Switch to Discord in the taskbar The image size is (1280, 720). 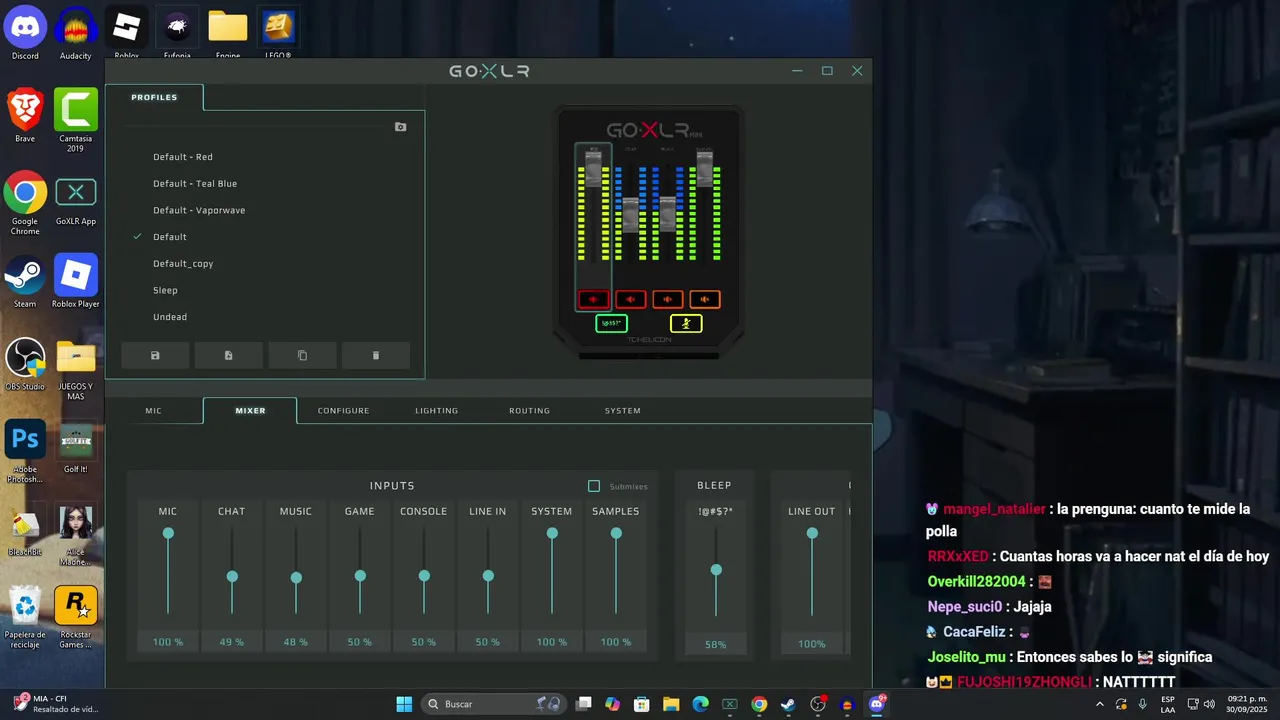877,704
